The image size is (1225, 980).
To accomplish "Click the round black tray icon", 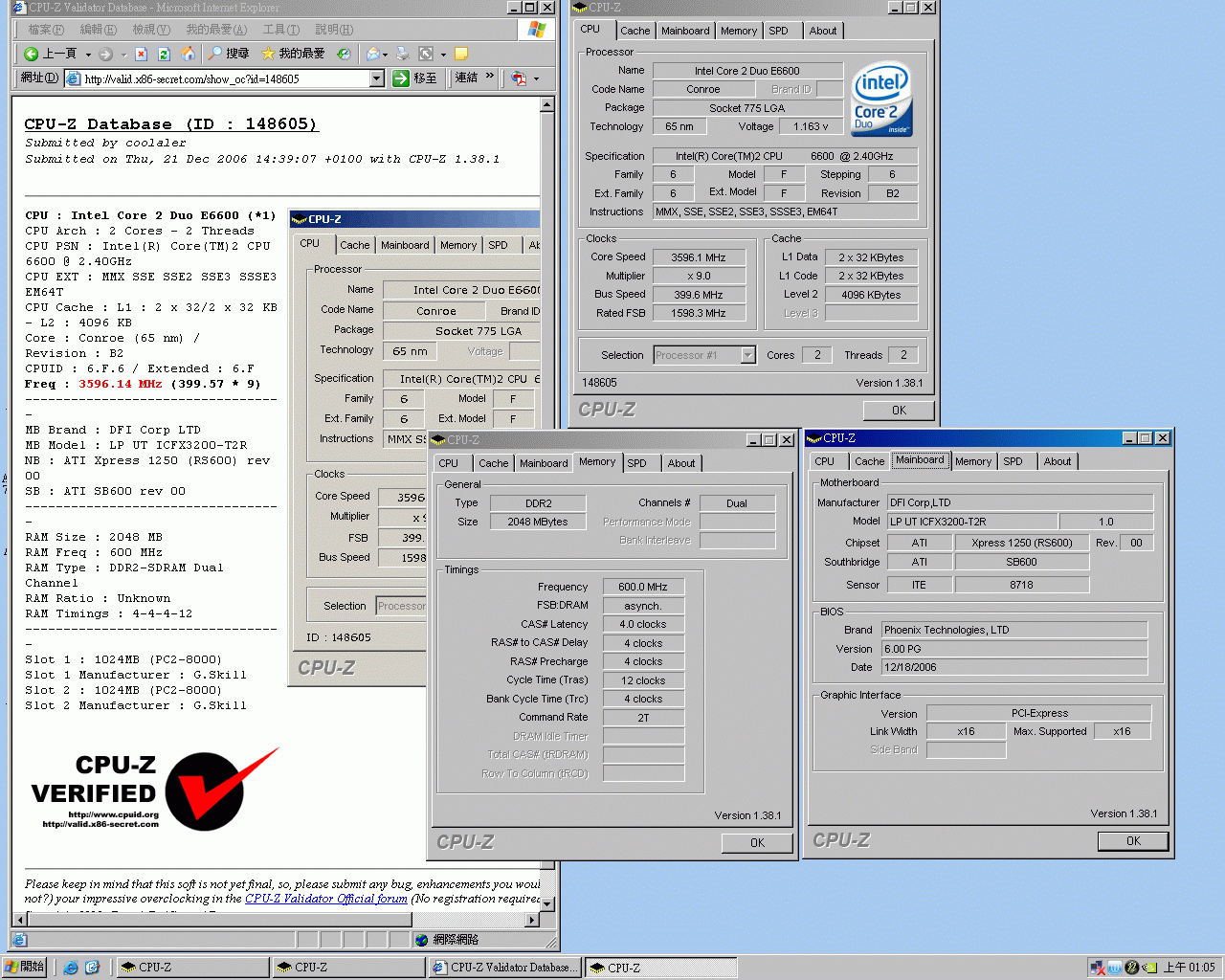I will tap(1132, 968).
